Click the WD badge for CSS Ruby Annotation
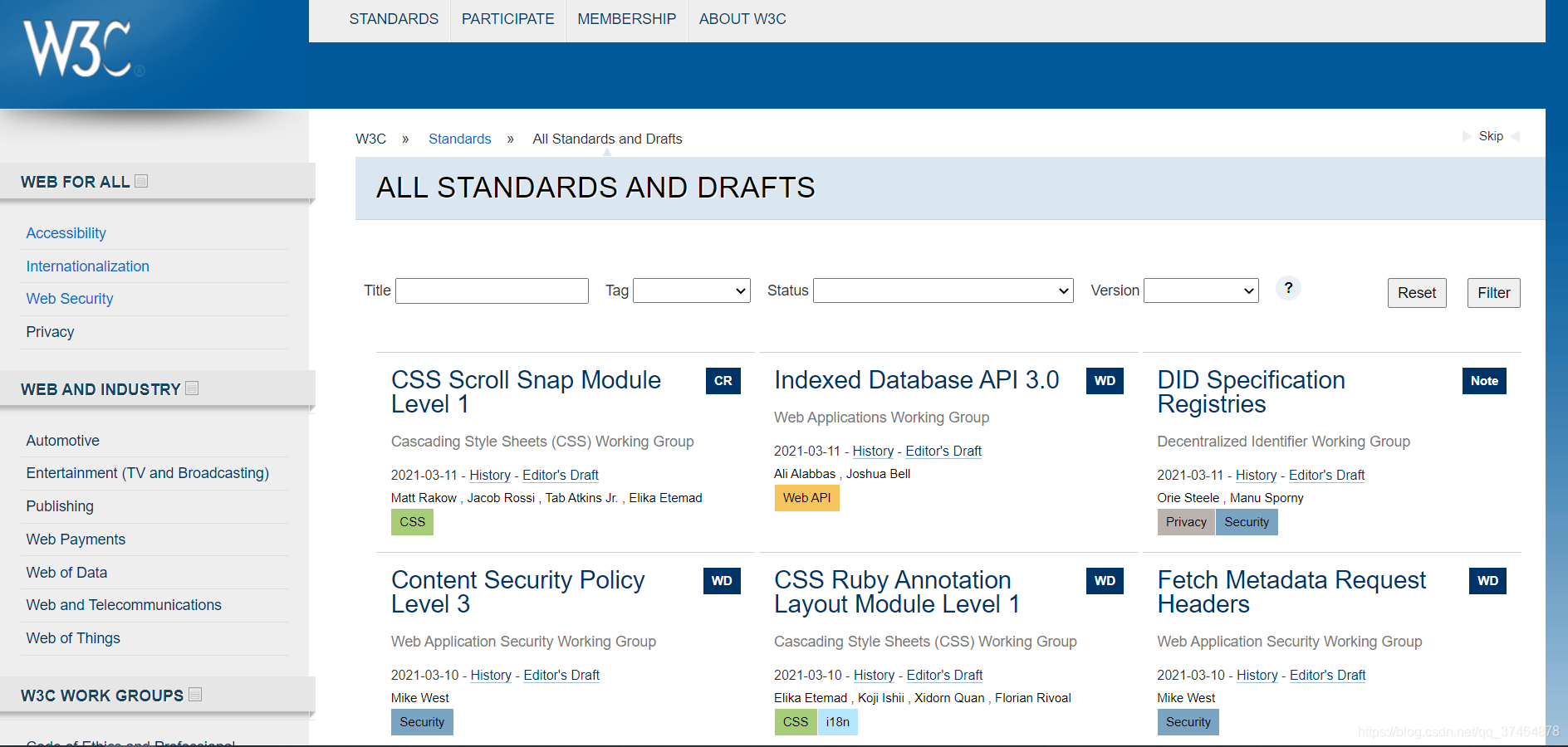Screen dimensions: 1568x747 click(x=1105, y=581)
